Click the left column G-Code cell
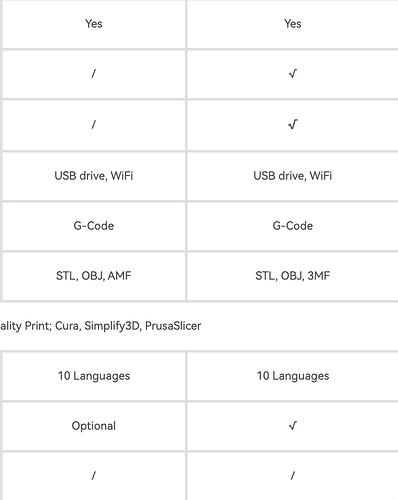 coord(94,226)
